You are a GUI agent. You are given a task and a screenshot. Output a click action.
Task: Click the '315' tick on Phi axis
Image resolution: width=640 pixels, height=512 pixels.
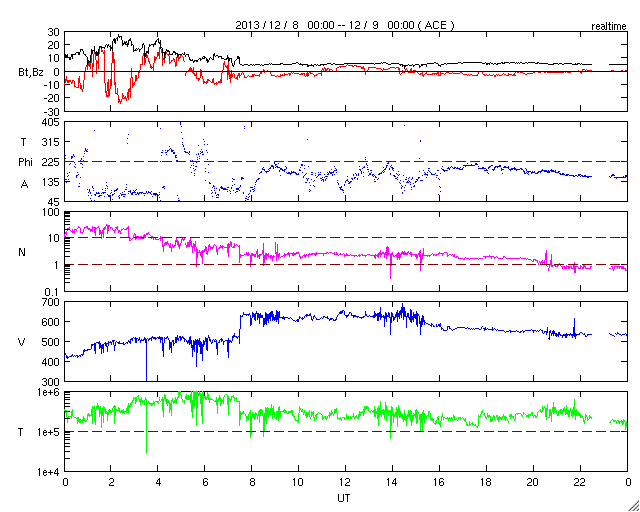point(51,142)
